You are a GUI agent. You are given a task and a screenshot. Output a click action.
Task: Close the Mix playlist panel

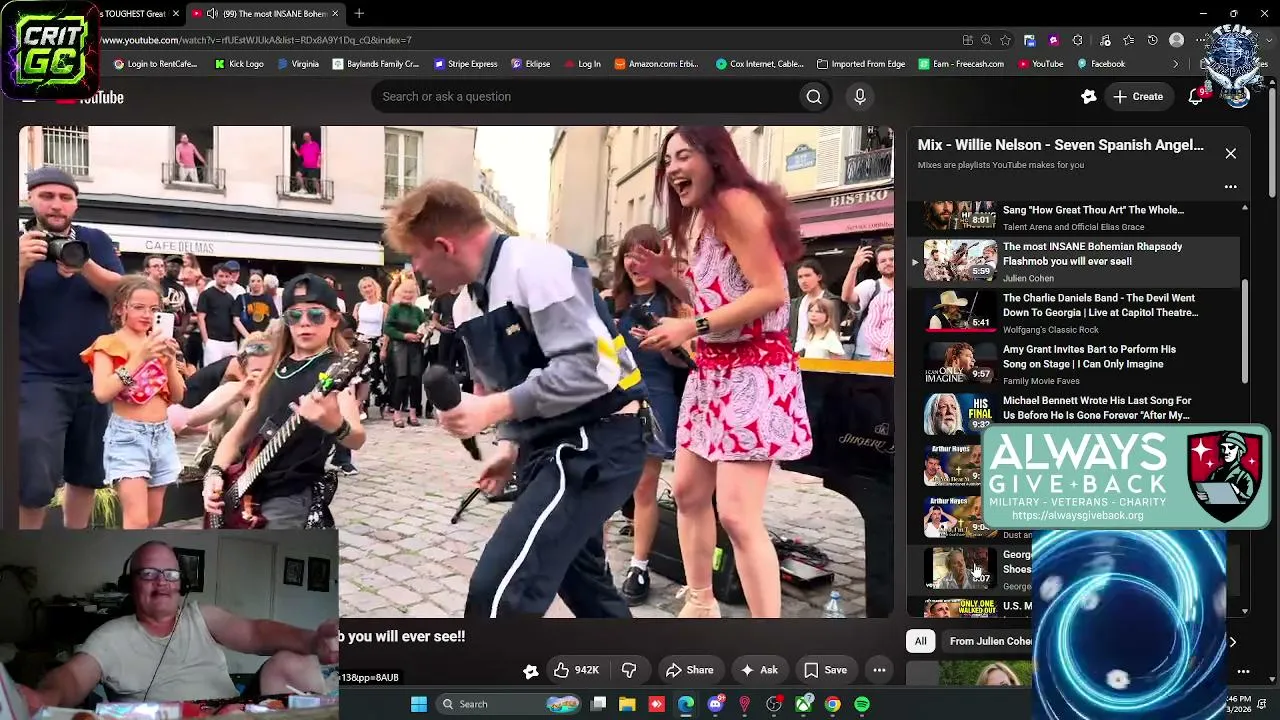[x=1231, y=154]
